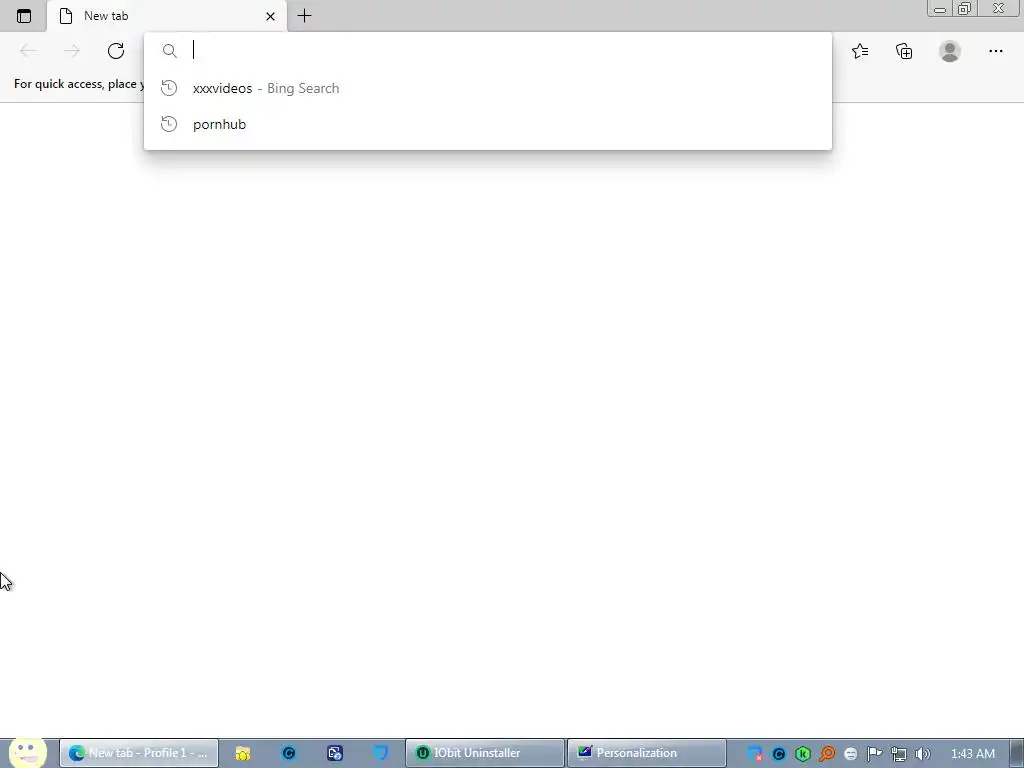
Task: Switch to the Personalization taskbar window
Action: (647, 753)
